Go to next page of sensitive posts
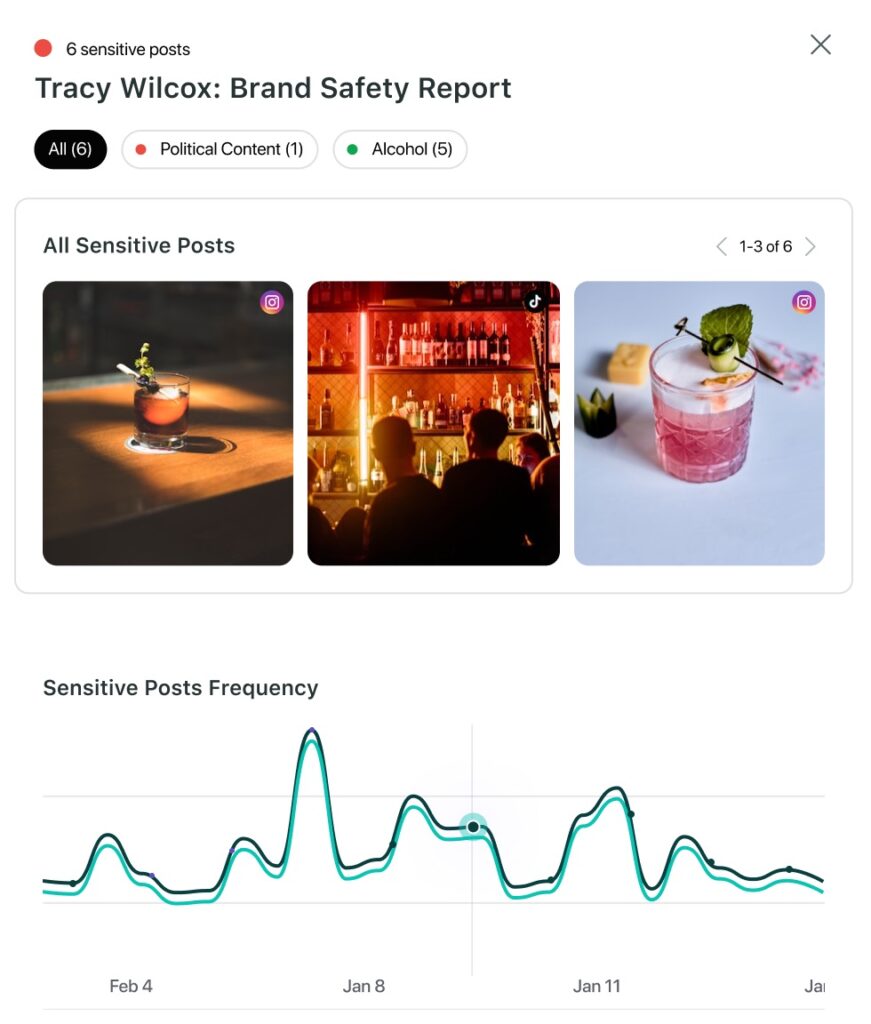Image resolution: width=871 pixels, height=1024 pixels. (x=810, y=247)
